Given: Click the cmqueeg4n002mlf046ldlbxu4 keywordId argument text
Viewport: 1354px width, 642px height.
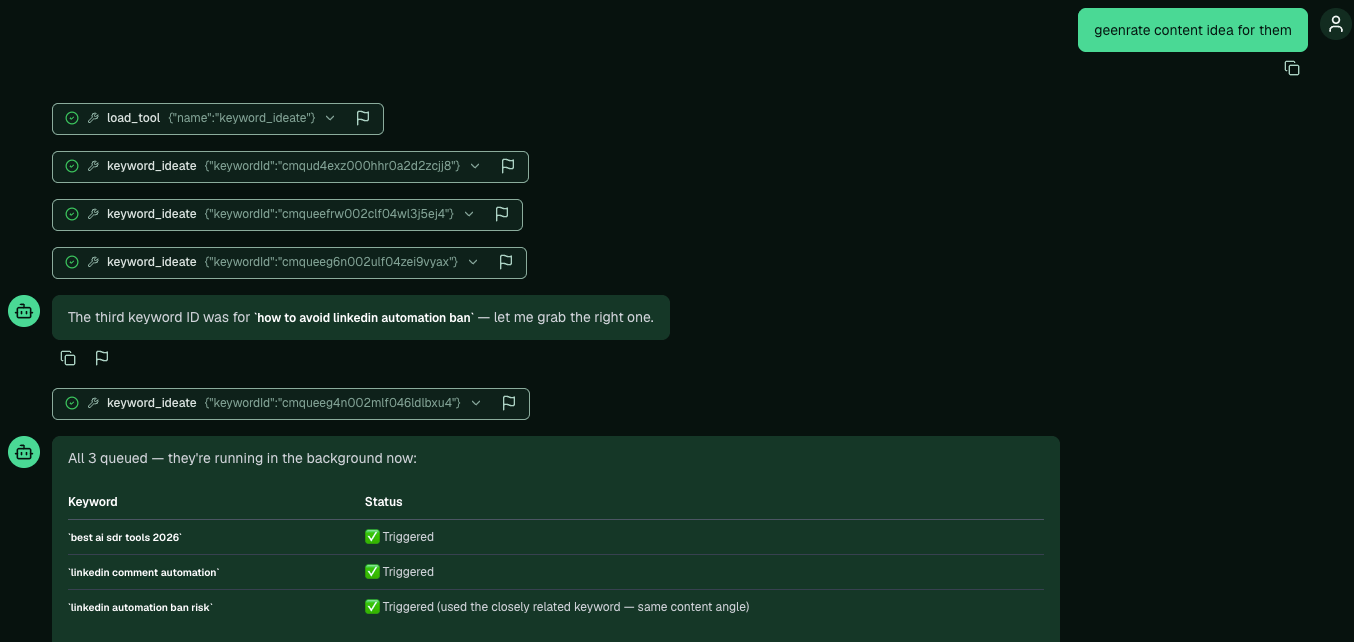Looking at the screenshot, I should tap(332, 403).
